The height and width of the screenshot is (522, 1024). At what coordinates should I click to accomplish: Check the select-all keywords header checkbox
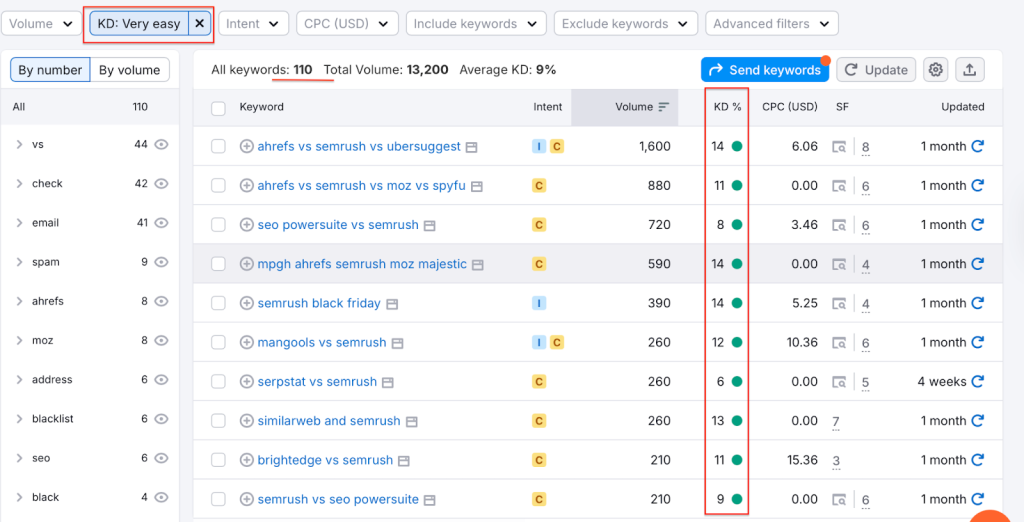(219, 107)
